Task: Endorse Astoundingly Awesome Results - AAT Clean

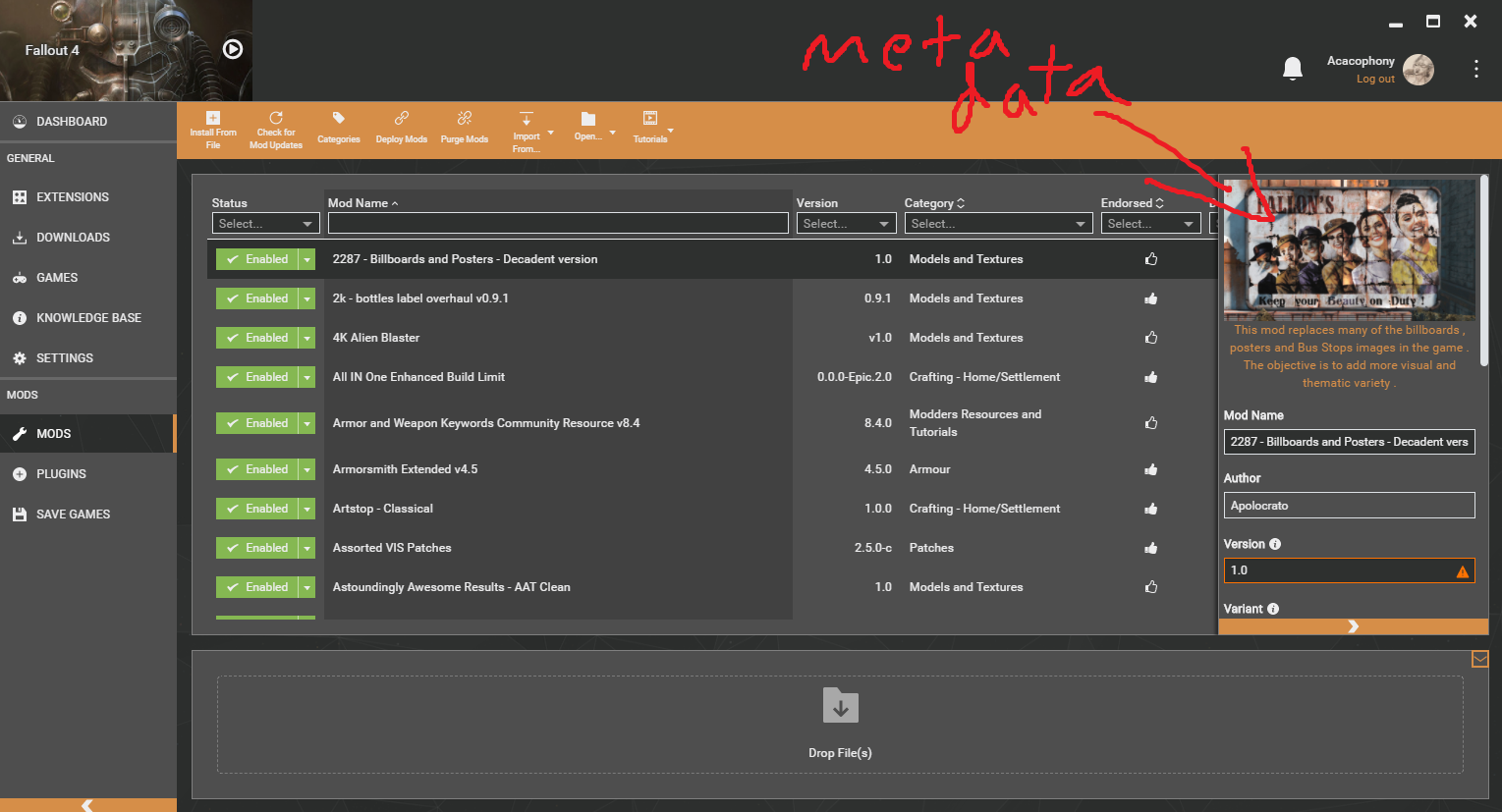Action: click(x=1151, y=587)
